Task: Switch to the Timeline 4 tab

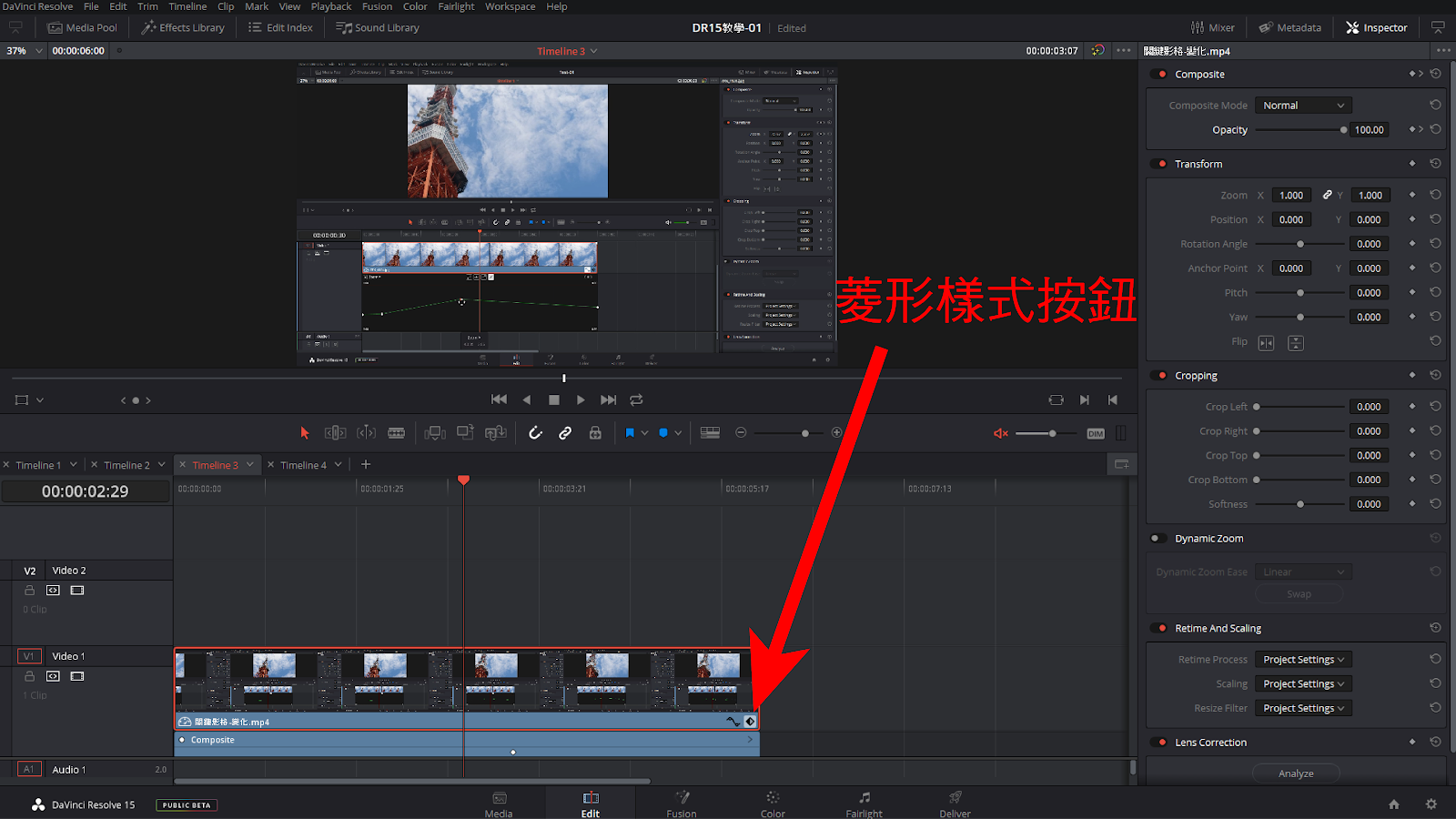Action: [x=303, y=465]
